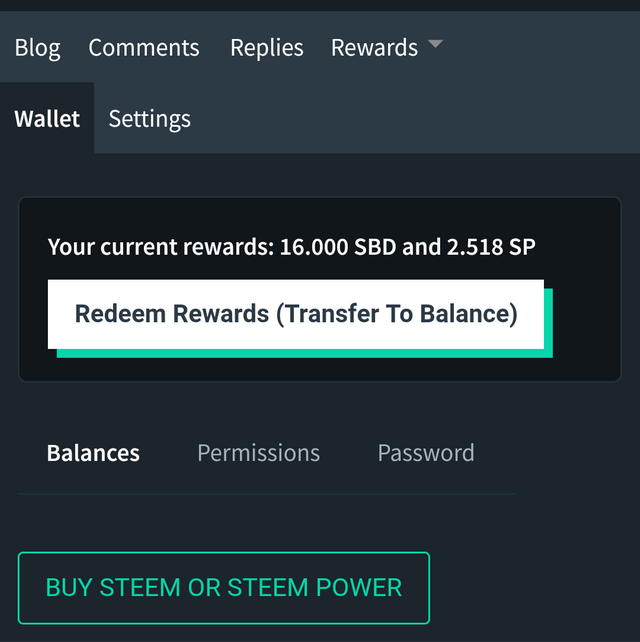Select the Wallet tab

point(47,119)
